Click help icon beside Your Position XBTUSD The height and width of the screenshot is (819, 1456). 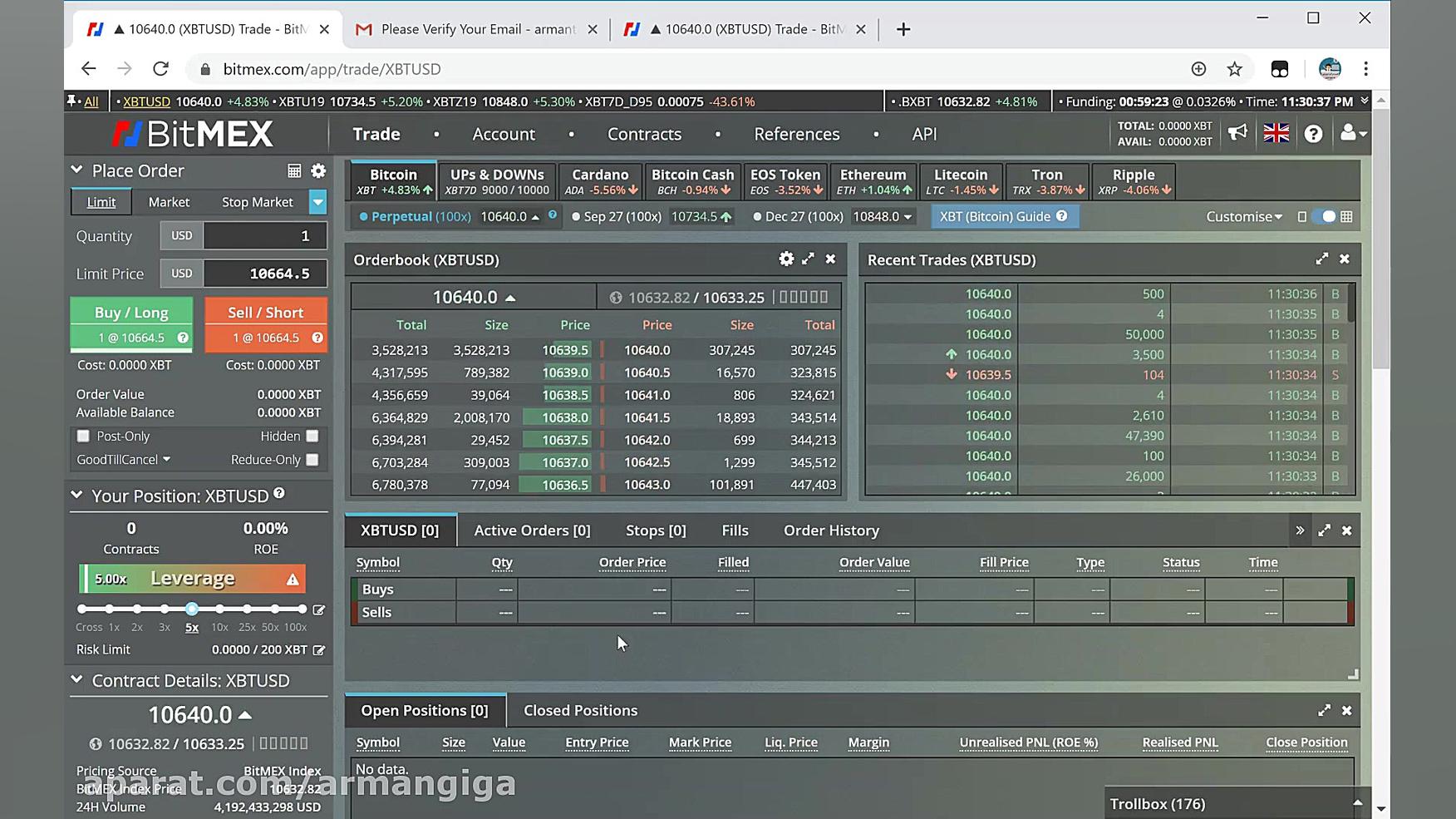(279, 494)
